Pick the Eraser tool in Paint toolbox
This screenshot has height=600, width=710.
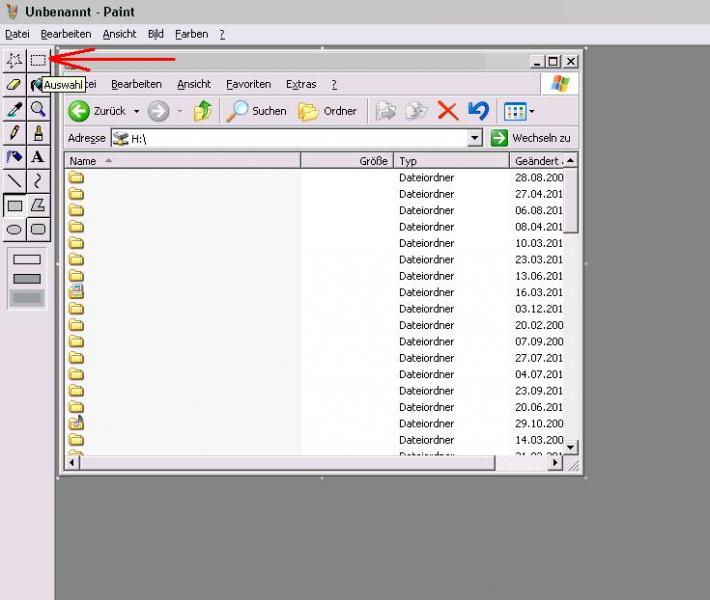pyautogui.click(x=14, y=85)
